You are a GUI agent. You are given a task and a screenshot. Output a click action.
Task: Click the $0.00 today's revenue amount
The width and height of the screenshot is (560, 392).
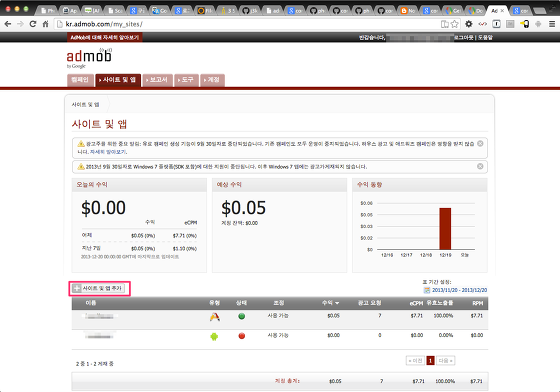(x=103, y=208)
